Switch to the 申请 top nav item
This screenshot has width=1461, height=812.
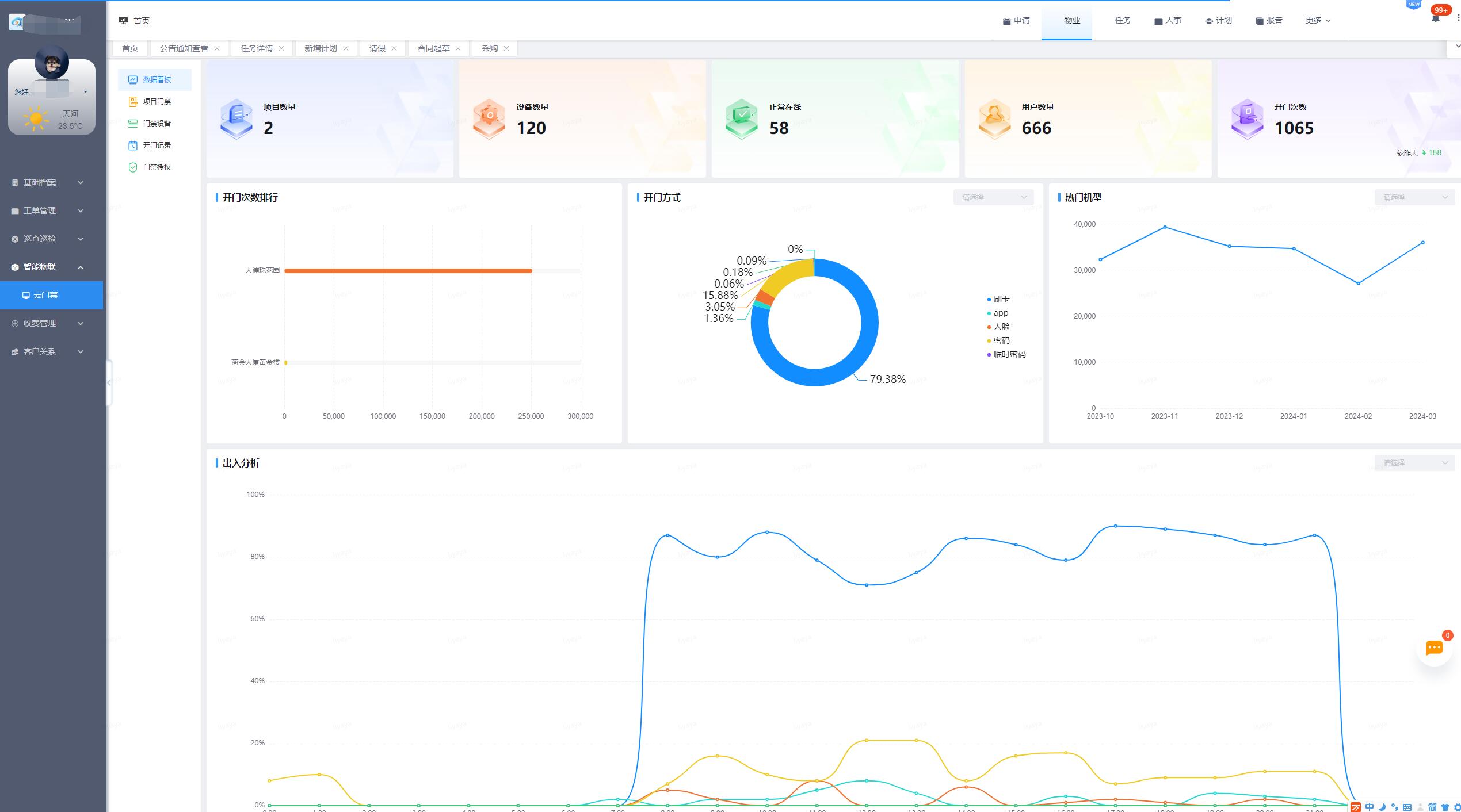click(1016, 21)
